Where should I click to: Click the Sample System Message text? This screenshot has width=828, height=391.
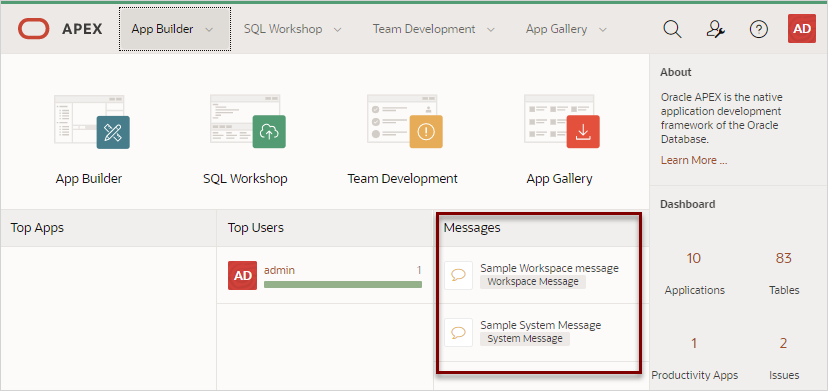pos(541,325)
